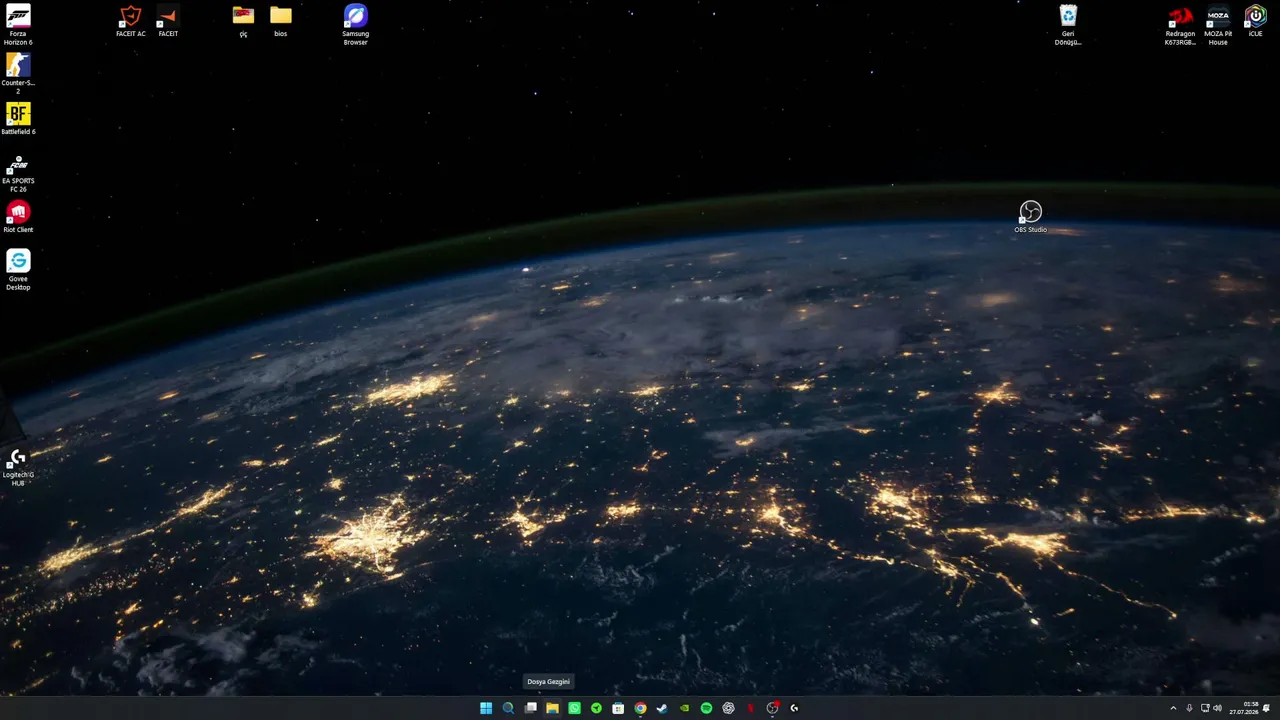
Task: Open network settings from system tray
Action: click(x=1204, y=708)
